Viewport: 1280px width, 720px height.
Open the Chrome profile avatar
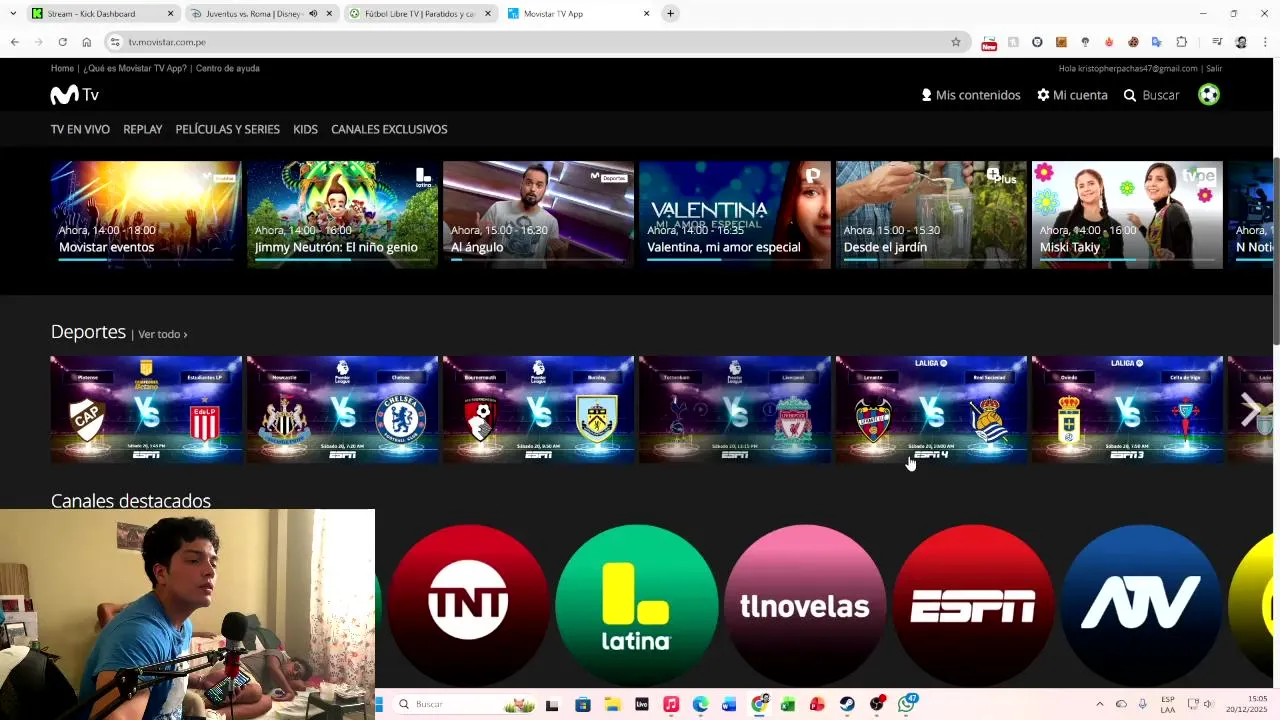(x=1241, y=42)
